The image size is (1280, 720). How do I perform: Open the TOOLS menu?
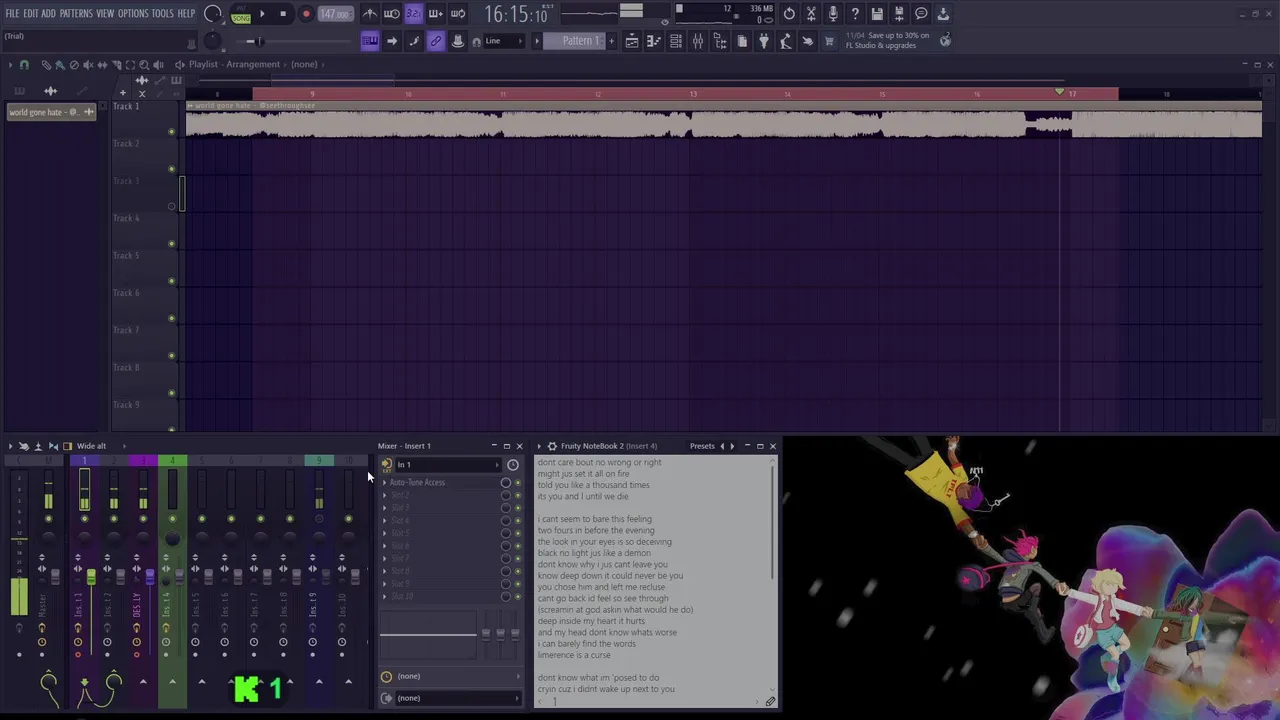163,14
